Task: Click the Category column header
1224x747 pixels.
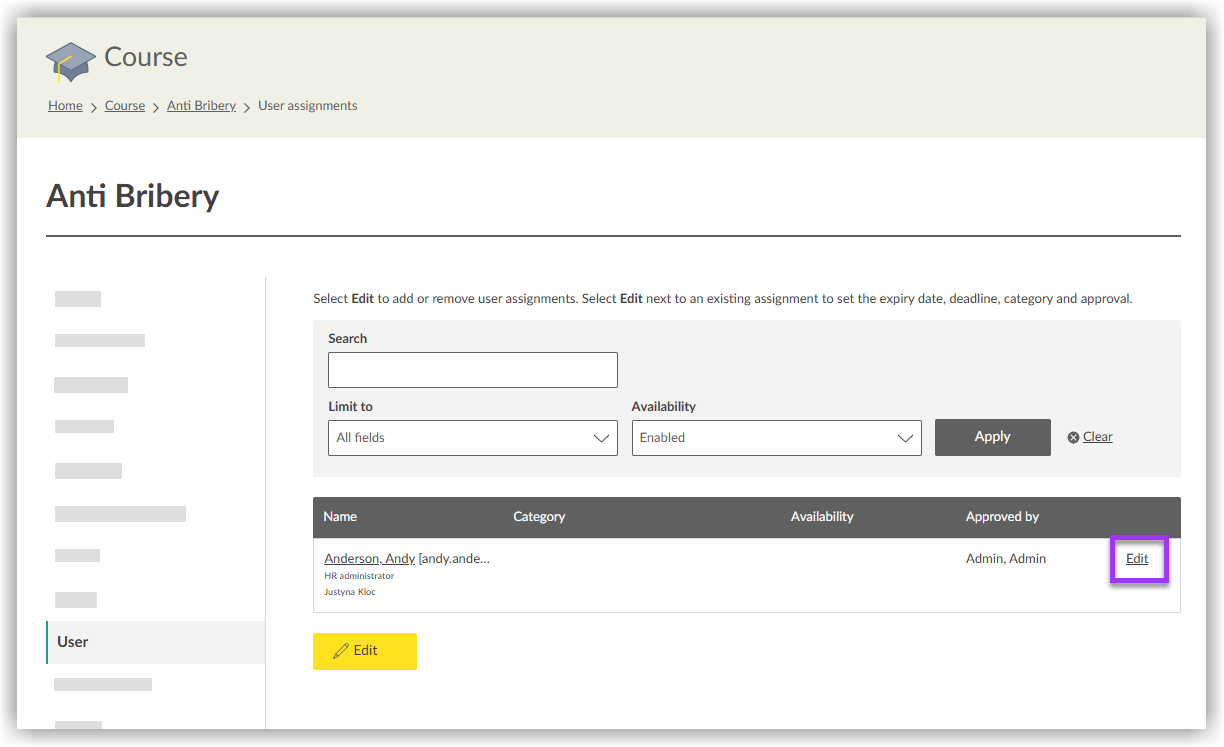Action: pyautogui.click(x=539, y=517)
